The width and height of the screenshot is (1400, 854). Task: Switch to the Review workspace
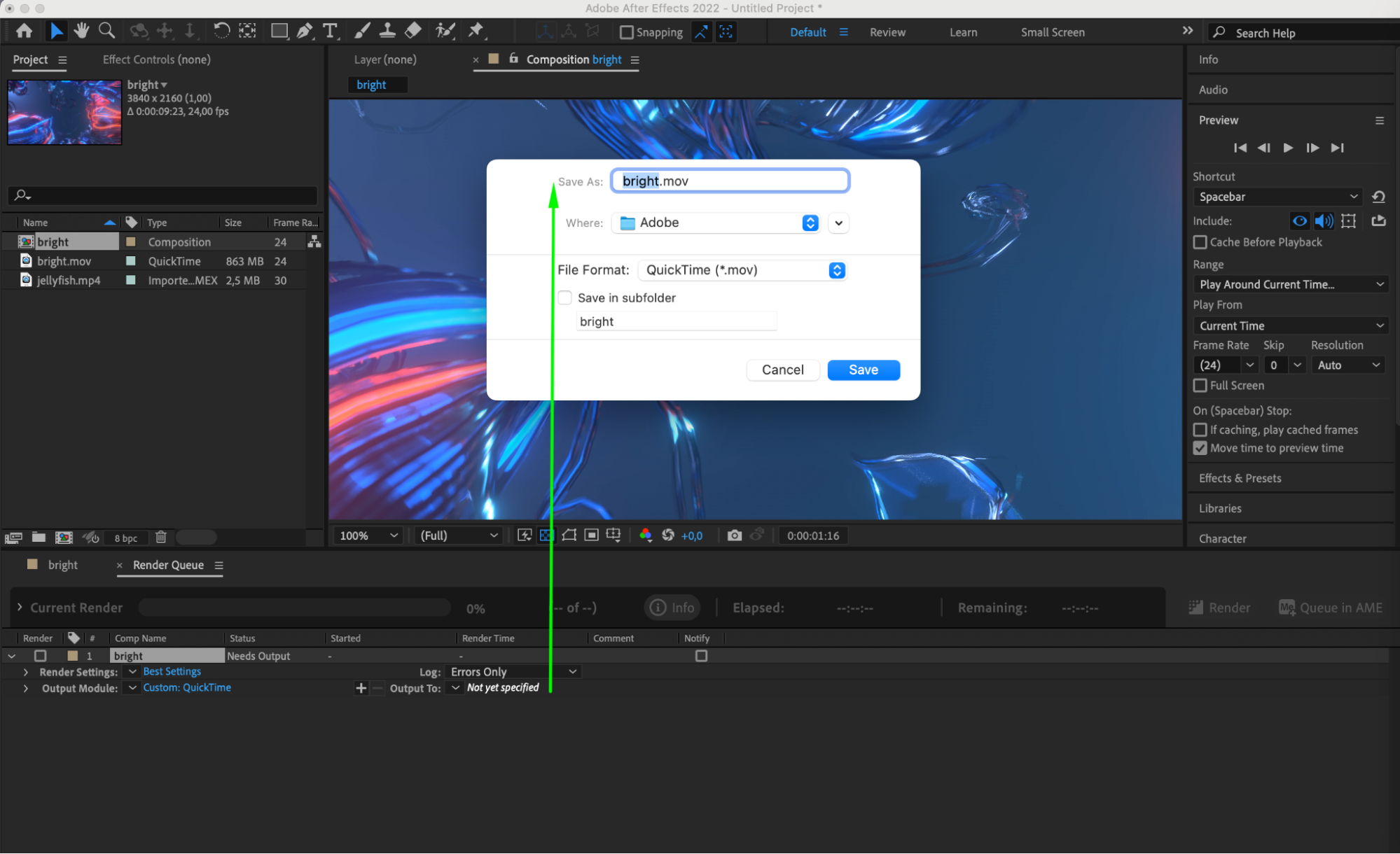point(887,32)
